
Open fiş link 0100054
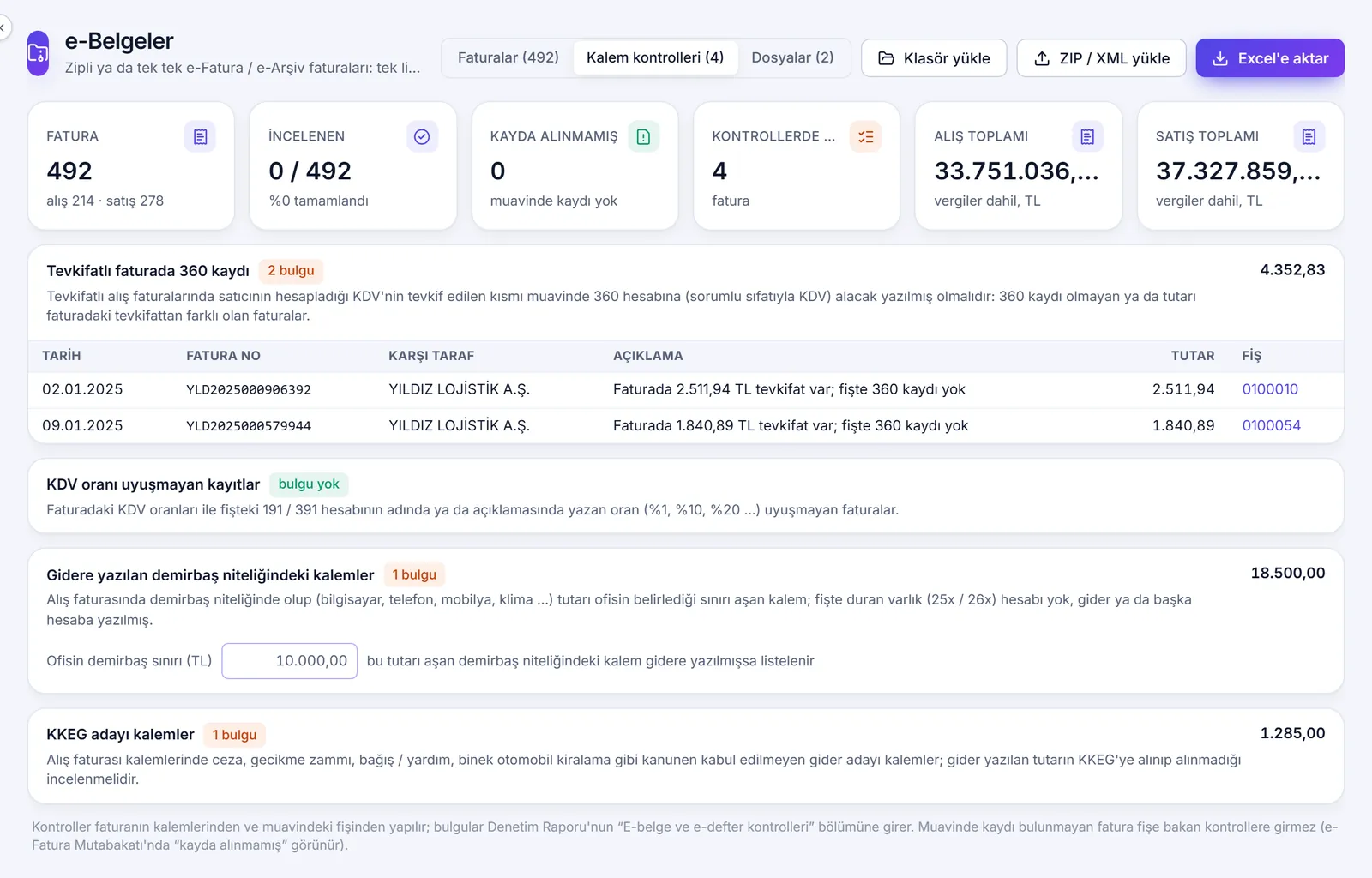(1272, 425)
